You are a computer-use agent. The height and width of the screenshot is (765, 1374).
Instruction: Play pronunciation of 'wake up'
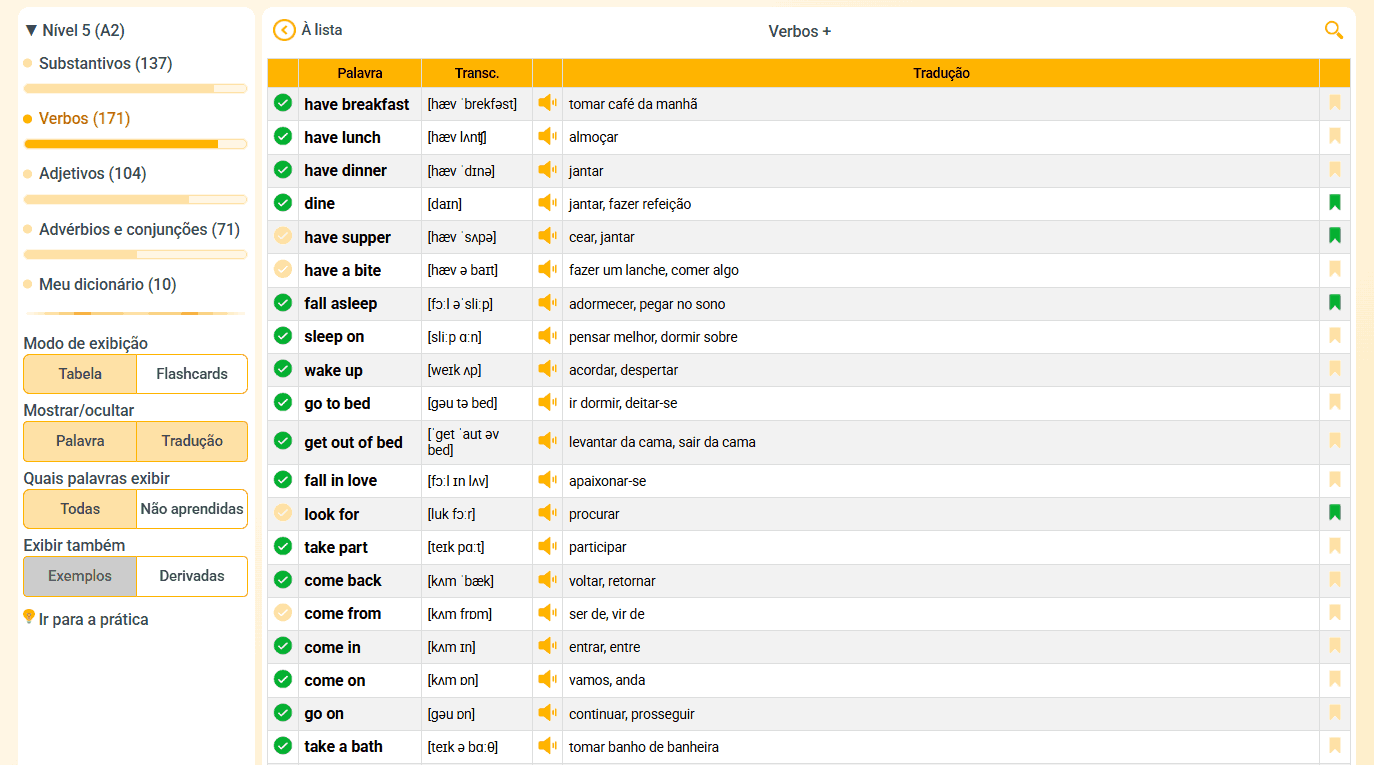[547, 369]
